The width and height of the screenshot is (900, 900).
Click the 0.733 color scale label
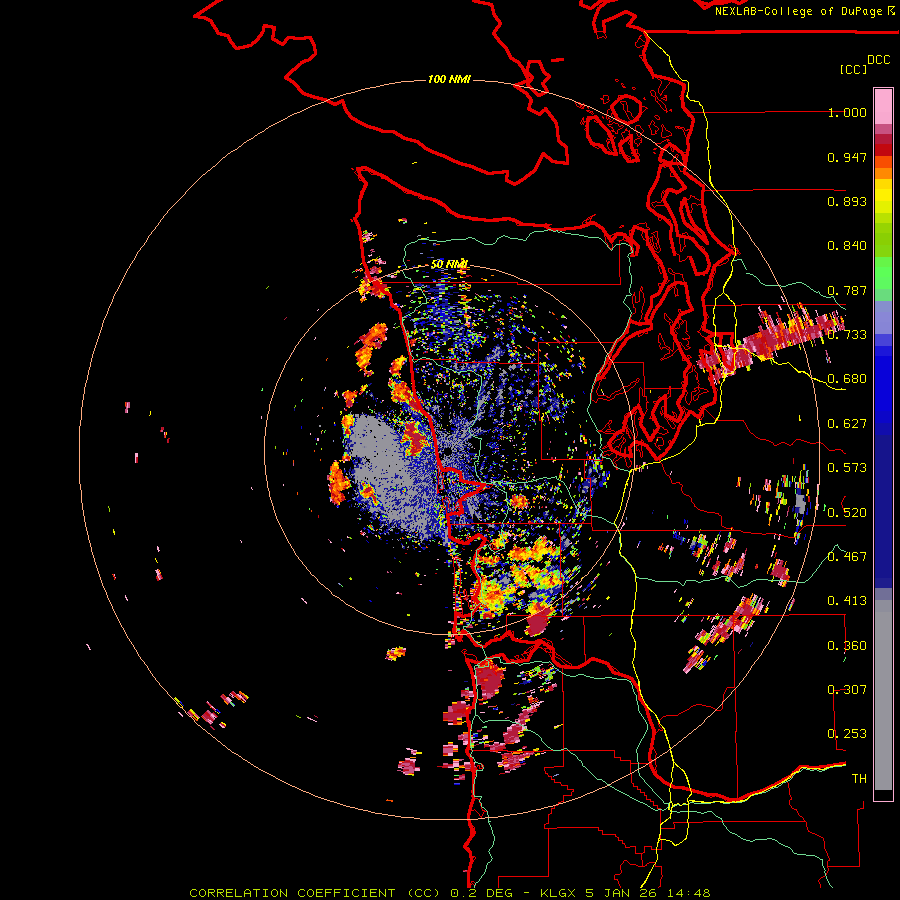click(847, 335)
